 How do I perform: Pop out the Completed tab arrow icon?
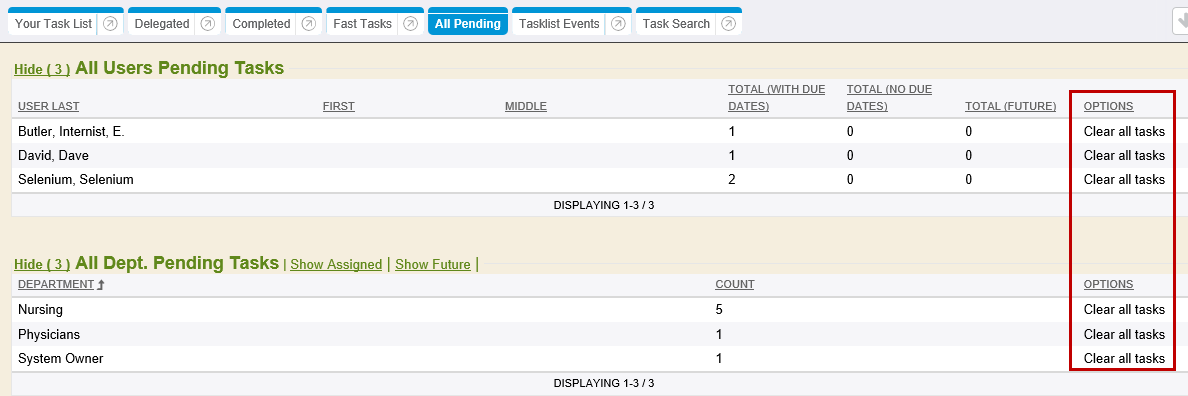[308, 23]
